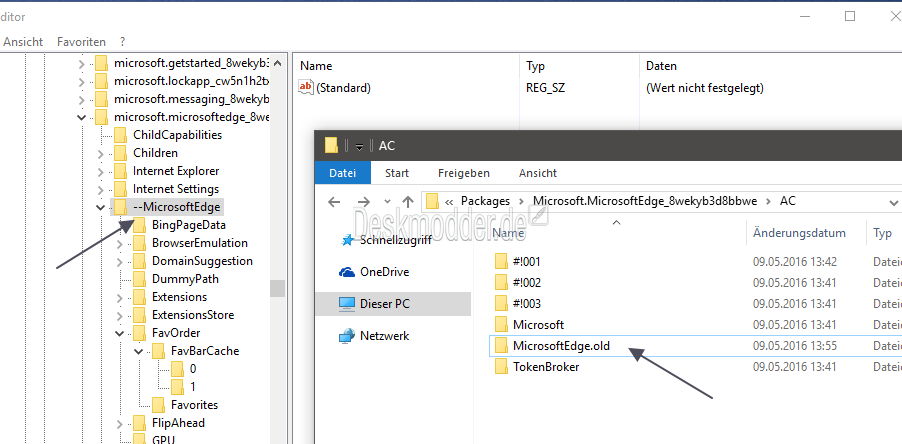Click the registry tree scrollbar thumb
The image size is (902, 444).
point(278,288)
